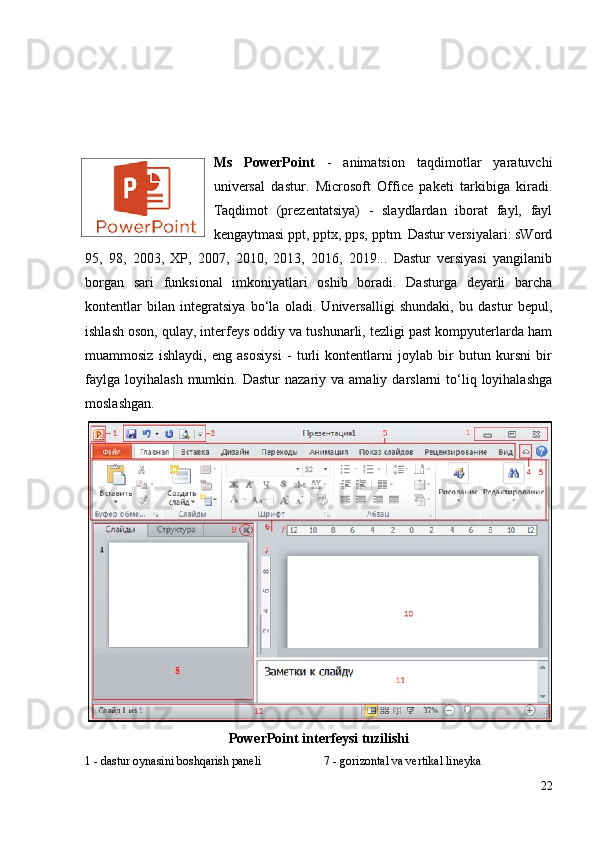595x842 pixels.
Task: Click the zoom slider handle
Action: 467,710
